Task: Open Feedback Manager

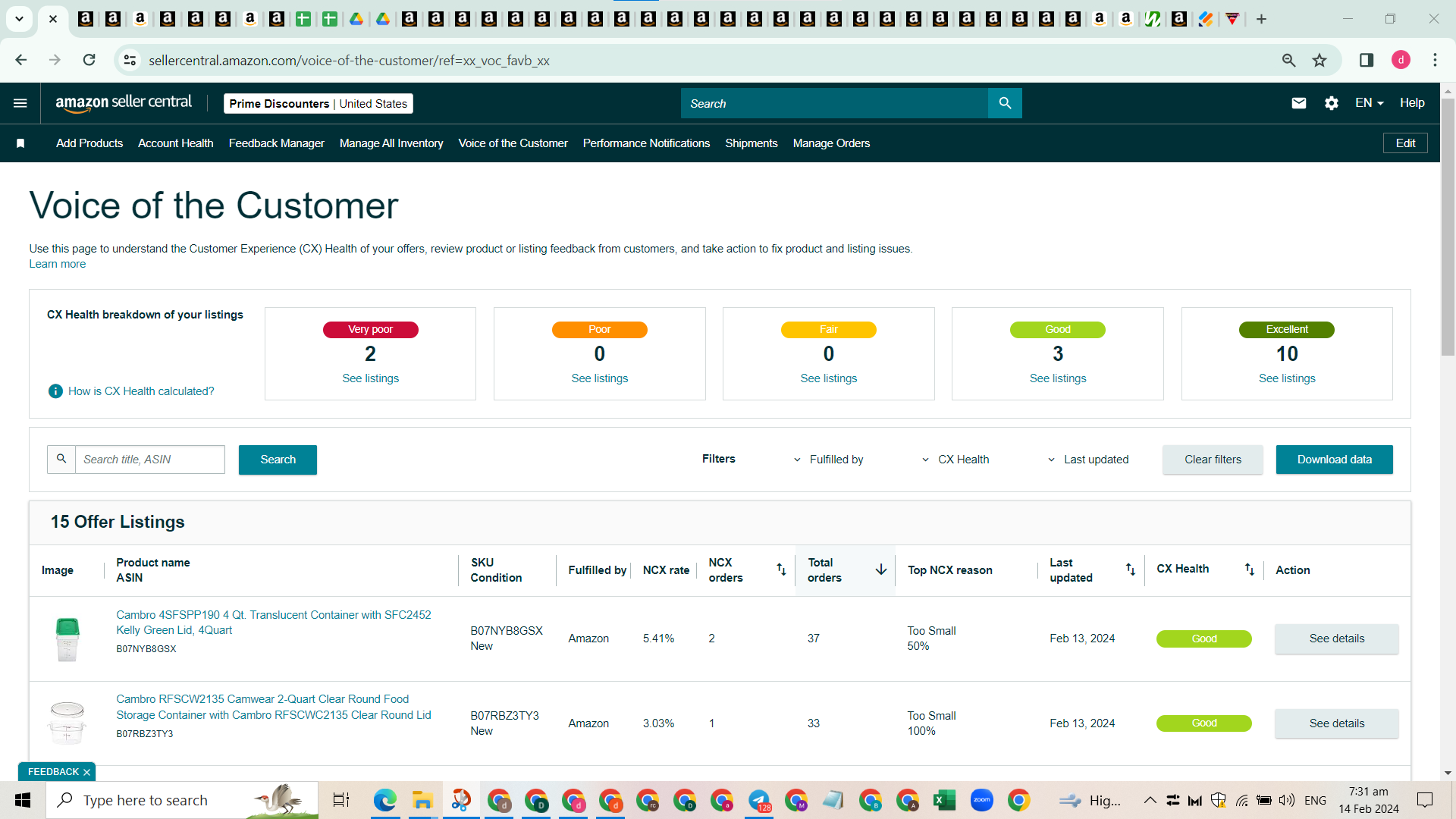Action: coord(277,143)
